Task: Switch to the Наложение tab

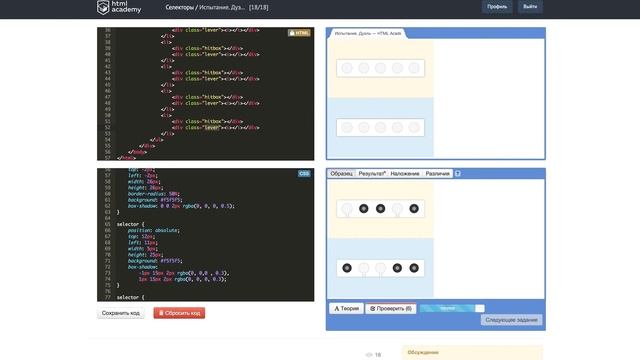Action: tap(405, 173)
